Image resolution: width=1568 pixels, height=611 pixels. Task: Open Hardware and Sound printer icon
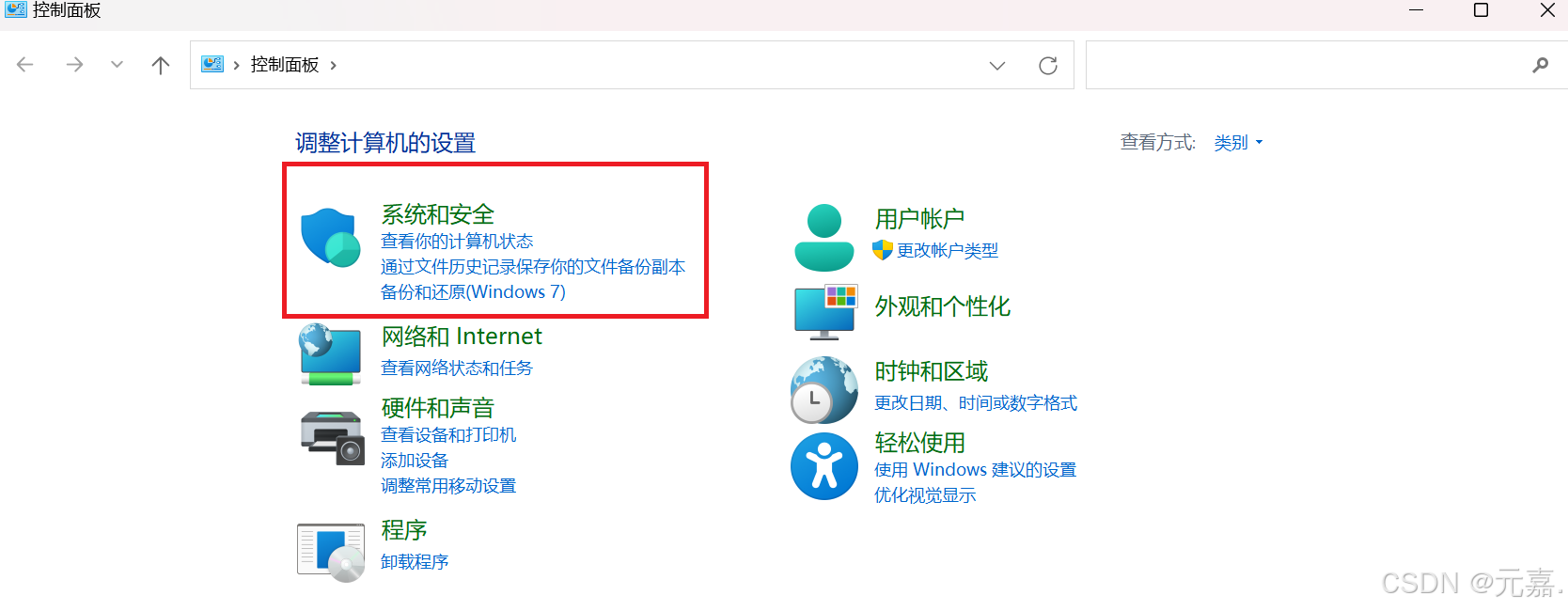(332, 437)
